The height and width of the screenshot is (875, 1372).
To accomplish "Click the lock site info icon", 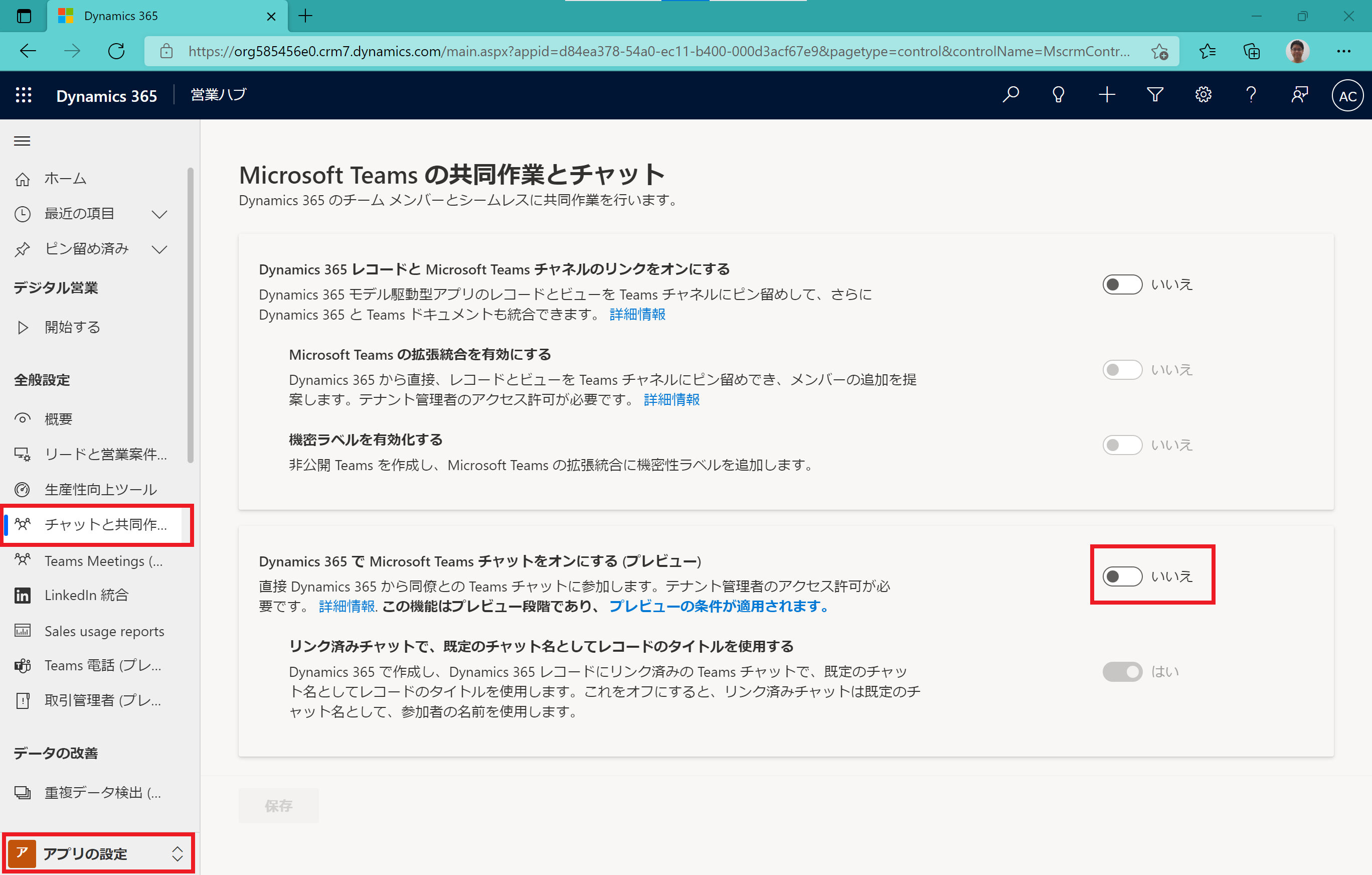I will [x=166, y=51].
